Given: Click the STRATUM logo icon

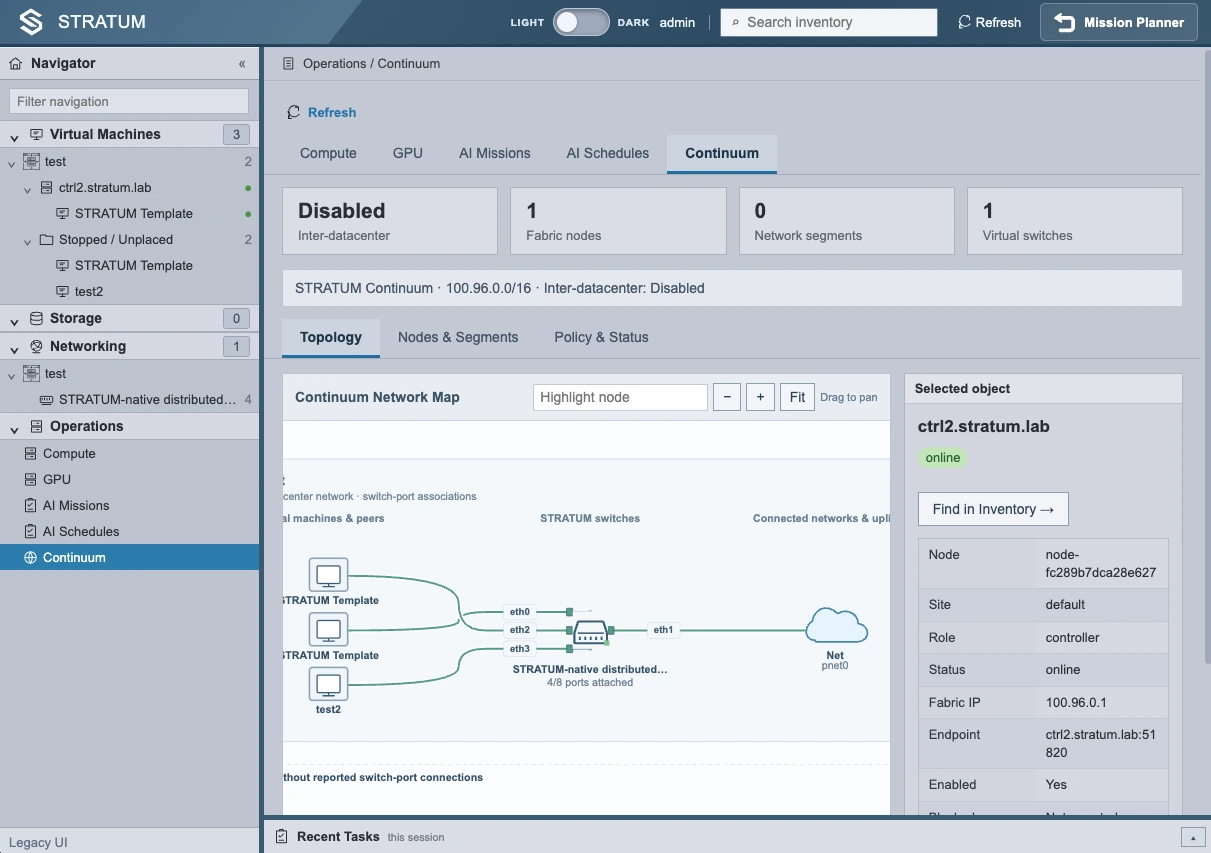Looking at the screenshot, I should coord(32,22).
